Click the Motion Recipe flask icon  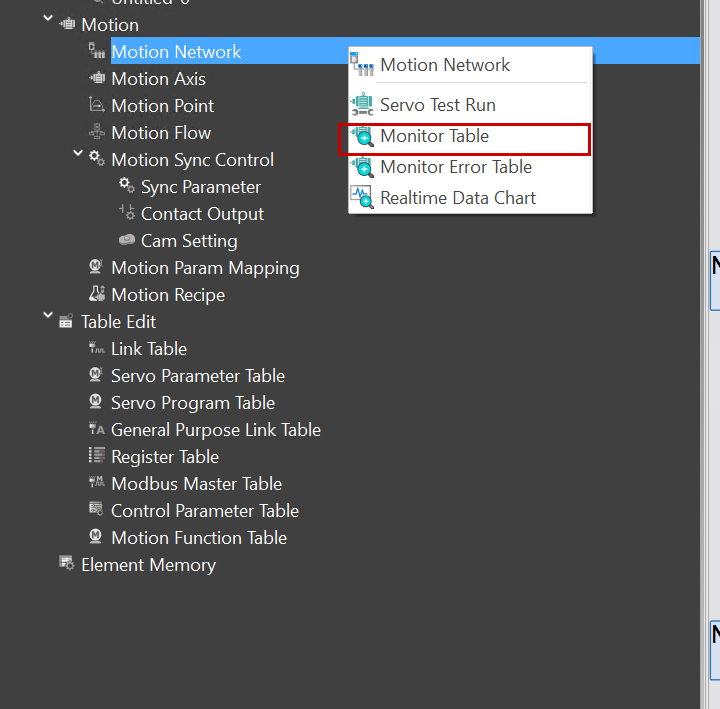(97, 295)
